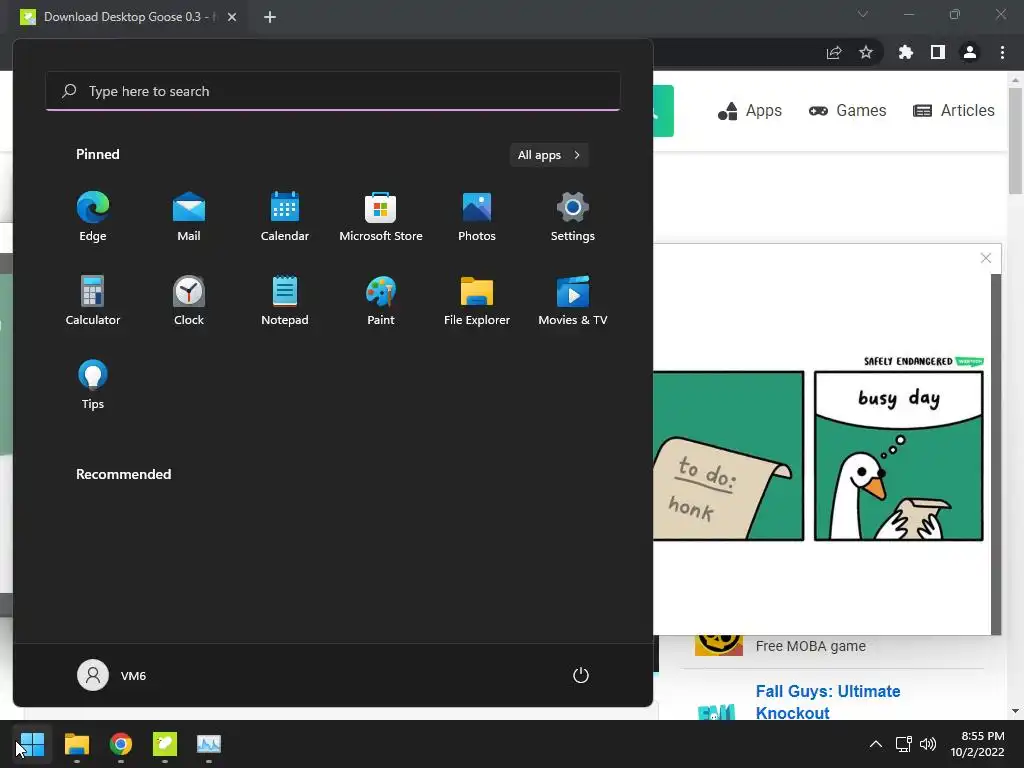Bookmark this page with the star icon
The height and width of the screenshot is (768, 1024).
coord(866,52)
